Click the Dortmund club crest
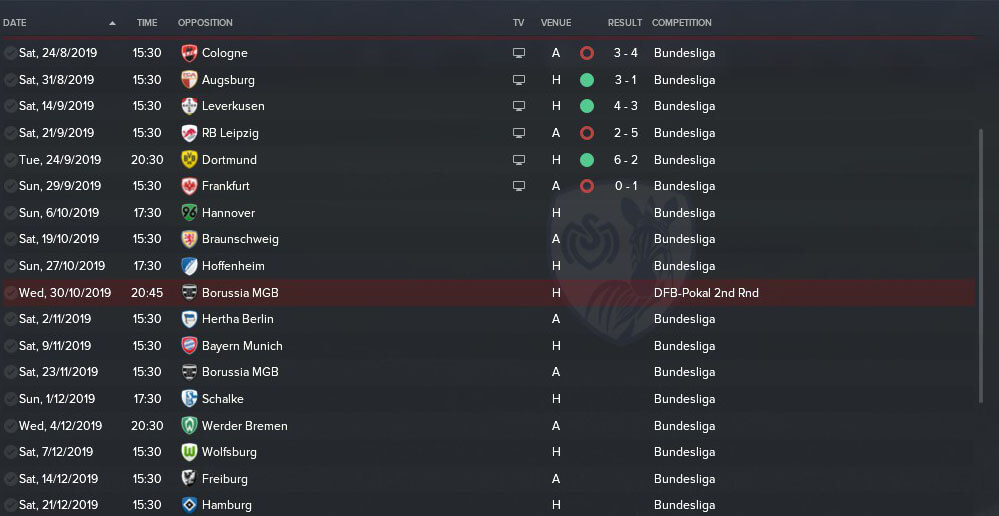 (189, 159)
